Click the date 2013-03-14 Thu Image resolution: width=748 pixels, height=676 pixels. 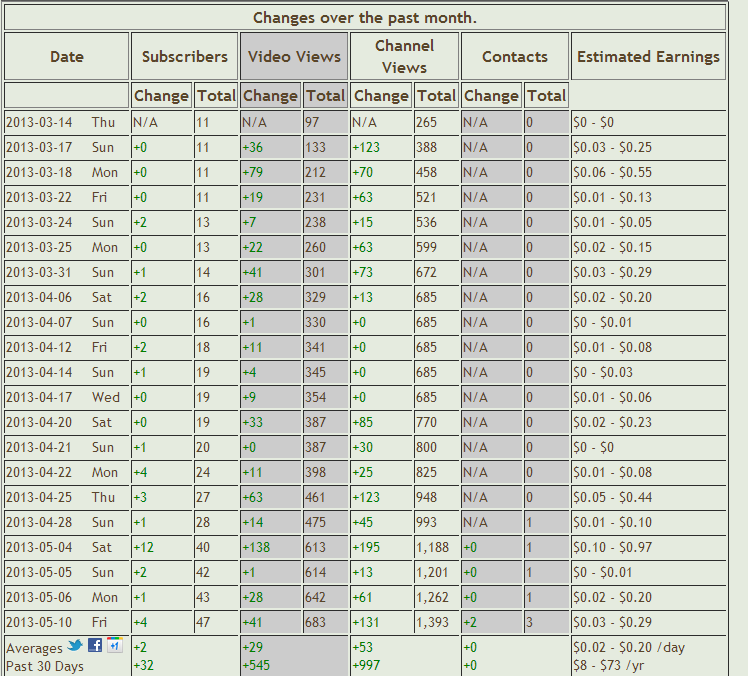61,123
